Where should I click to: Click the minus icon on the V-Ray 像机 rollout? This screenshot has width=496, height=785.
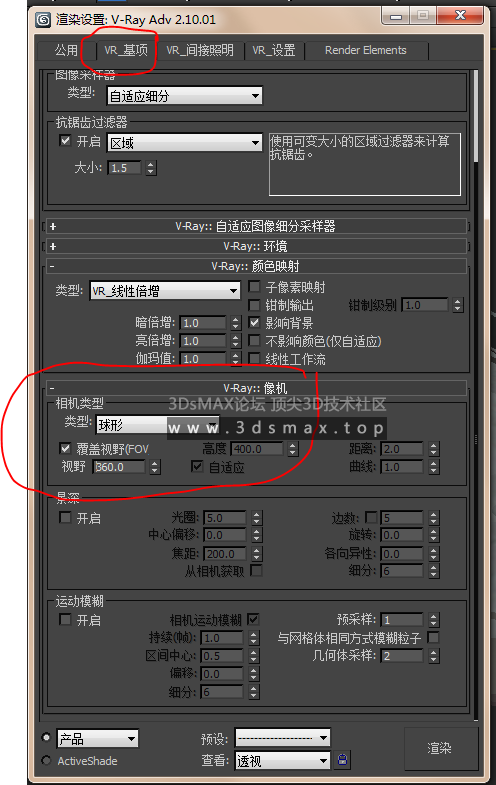coord(52,388)
